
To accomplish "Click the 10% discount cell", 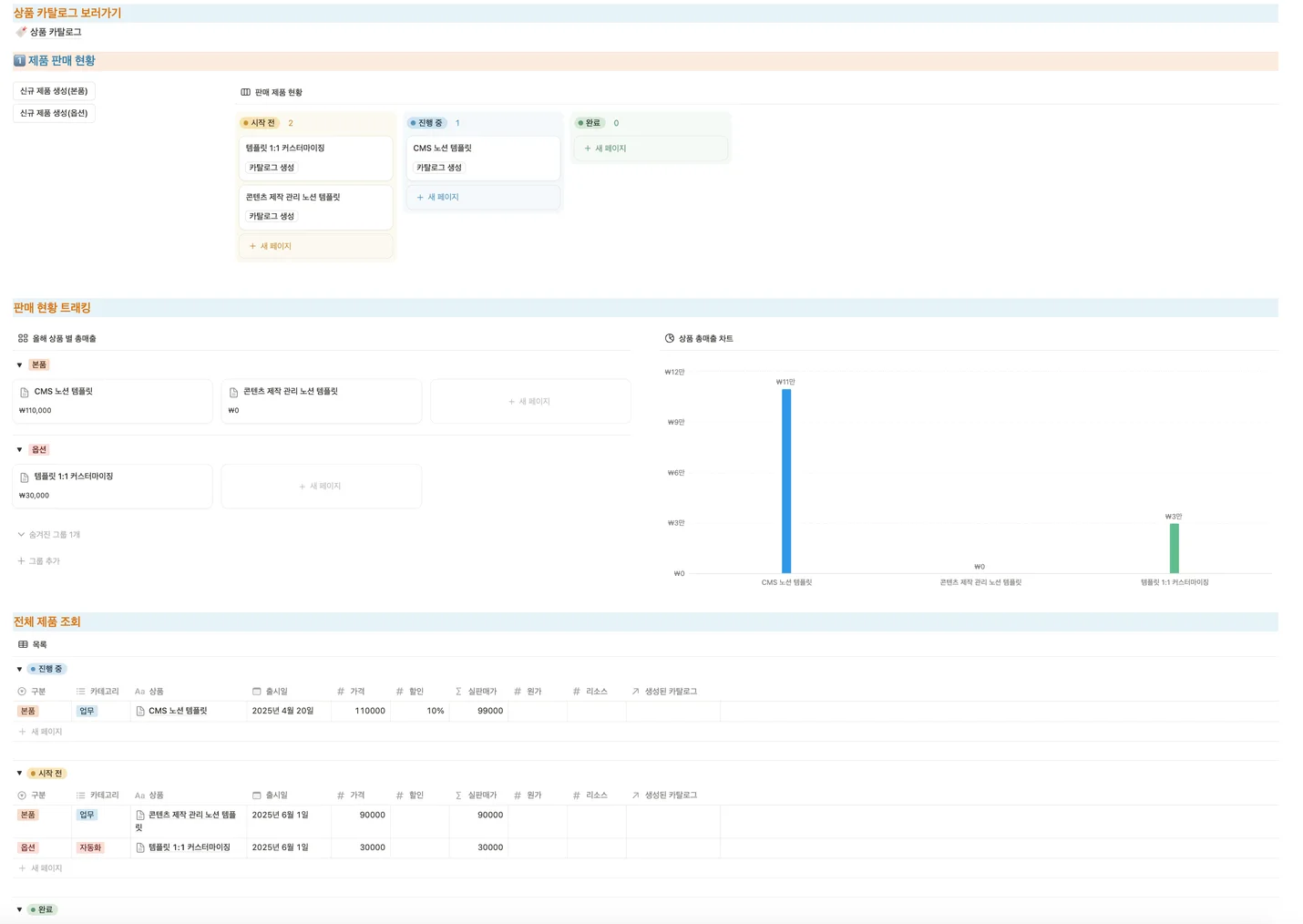I will pyautogui.click(x=420, y=711).
